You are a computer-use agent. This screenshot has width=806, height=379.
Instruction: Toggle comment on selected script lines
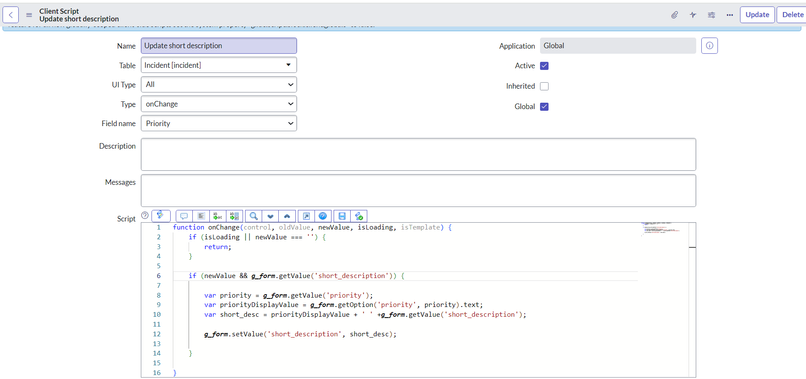coord(184,216)
